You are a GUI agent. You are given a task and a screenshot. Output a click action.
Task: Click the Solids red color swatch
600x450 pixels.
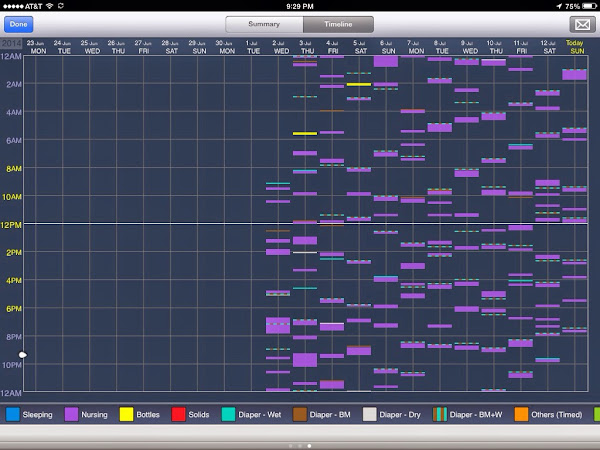pos(178,414)
